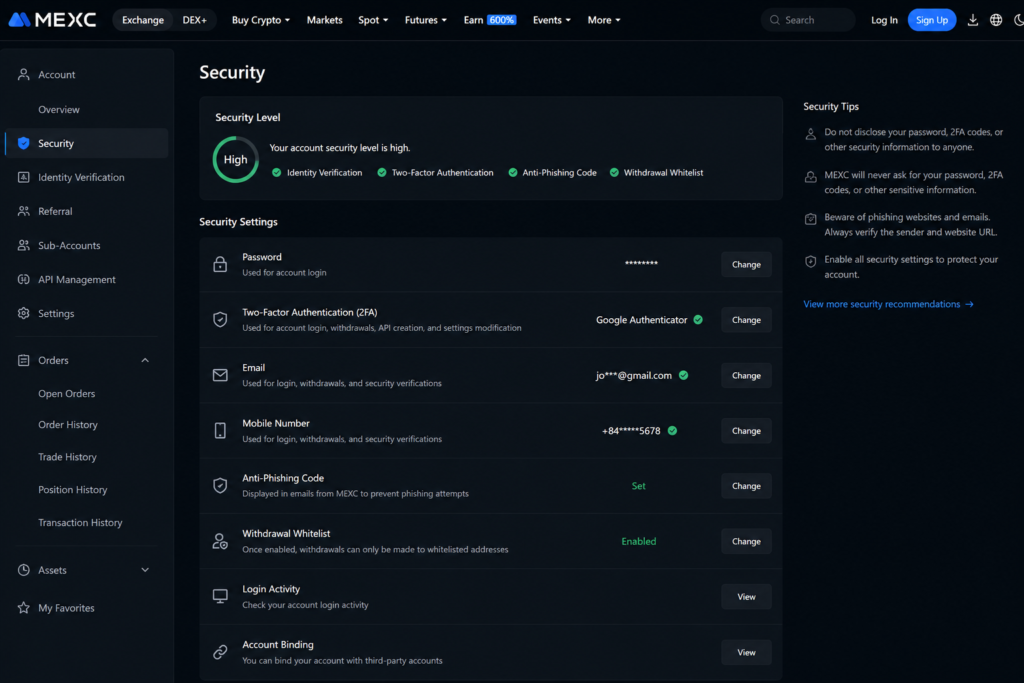Open the Buy Crypto dropdown
This screenshot has width=1024, height=683.
tap(261, 20)
